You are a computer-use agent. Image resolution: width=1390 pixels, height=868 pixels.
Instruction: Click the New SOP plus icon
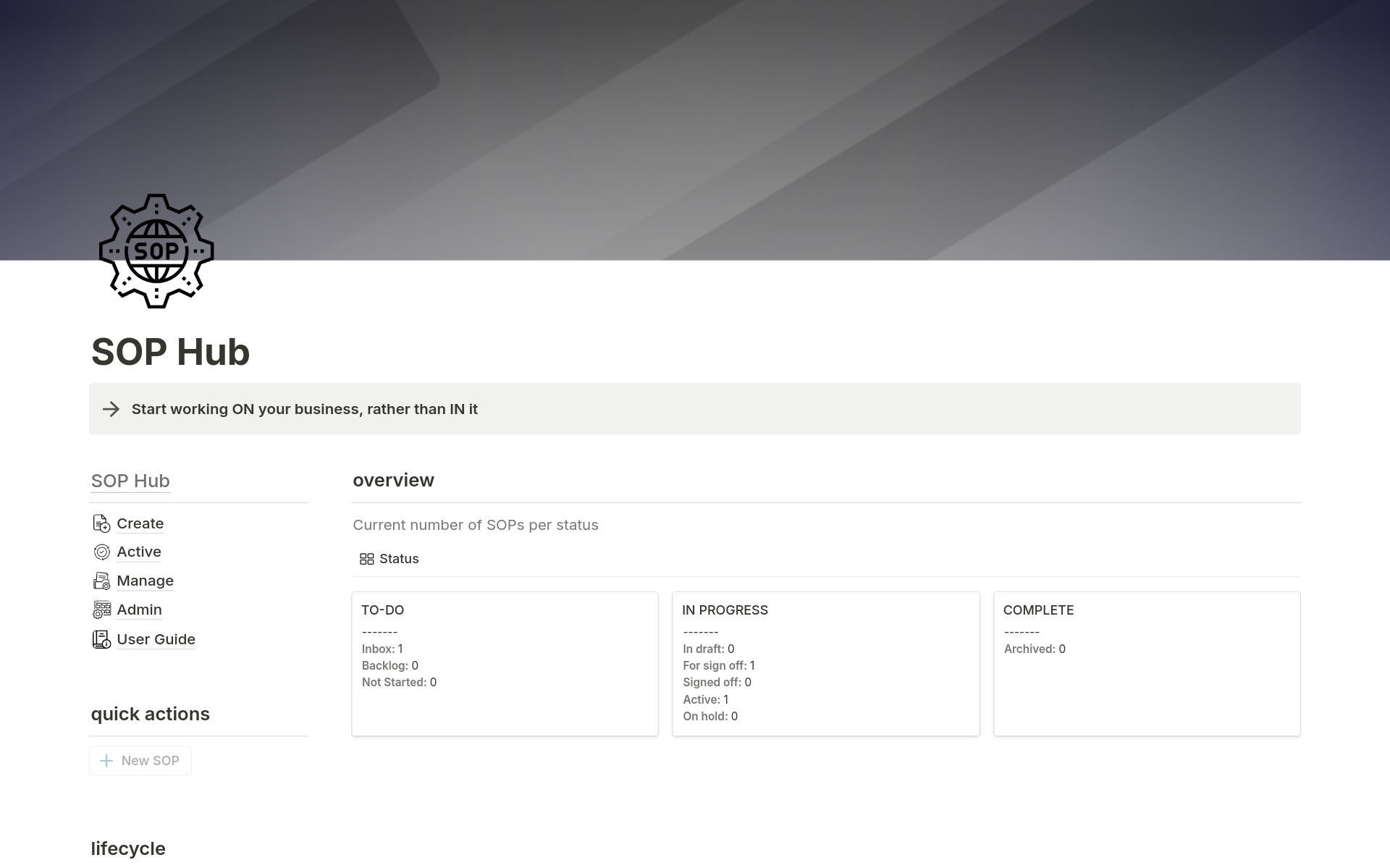click(106, 760)
